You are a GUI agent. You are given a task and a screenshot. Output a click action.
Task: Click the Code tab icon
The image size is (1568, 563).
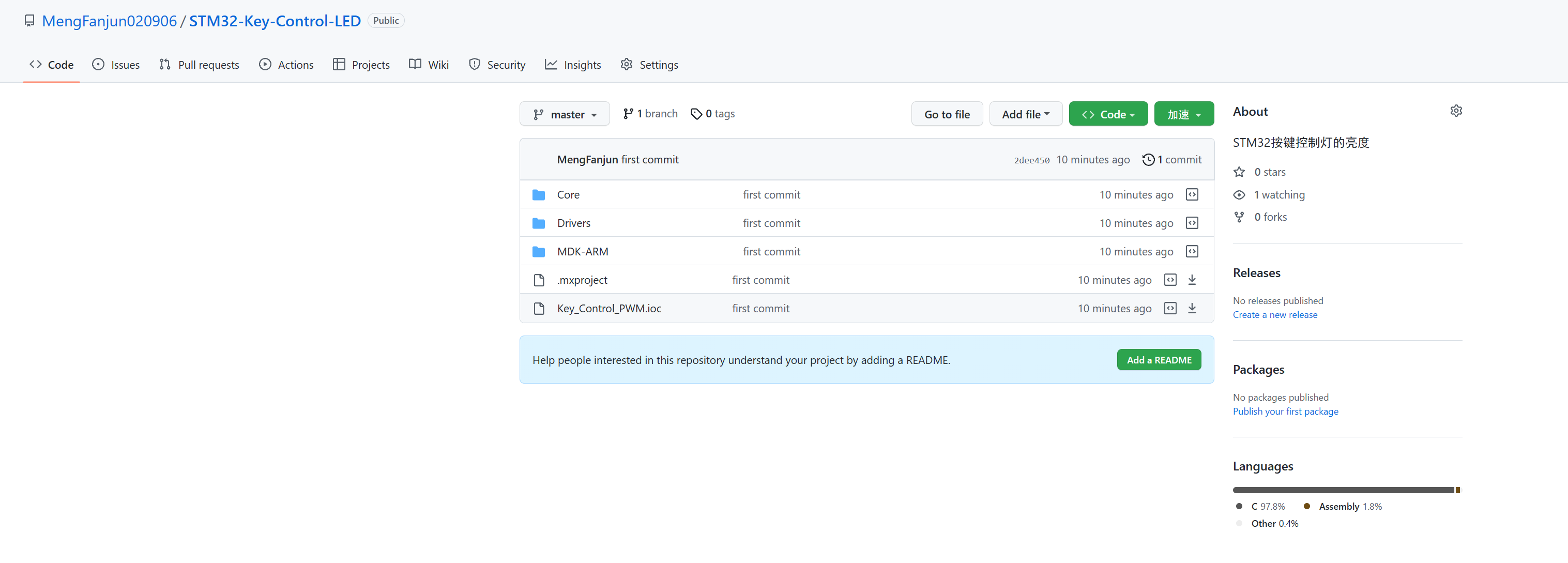click(36, 64)
